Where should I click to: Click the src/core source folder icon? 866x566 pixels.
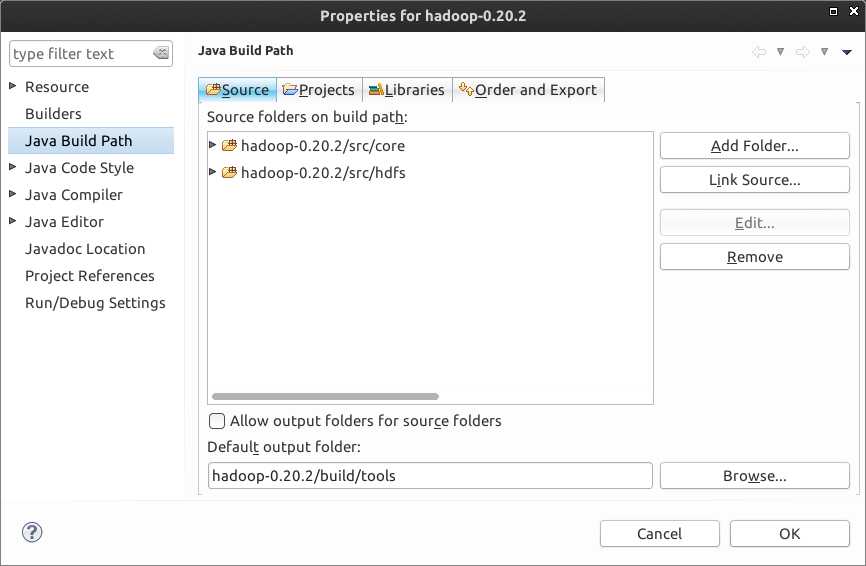tap(229, 146)
